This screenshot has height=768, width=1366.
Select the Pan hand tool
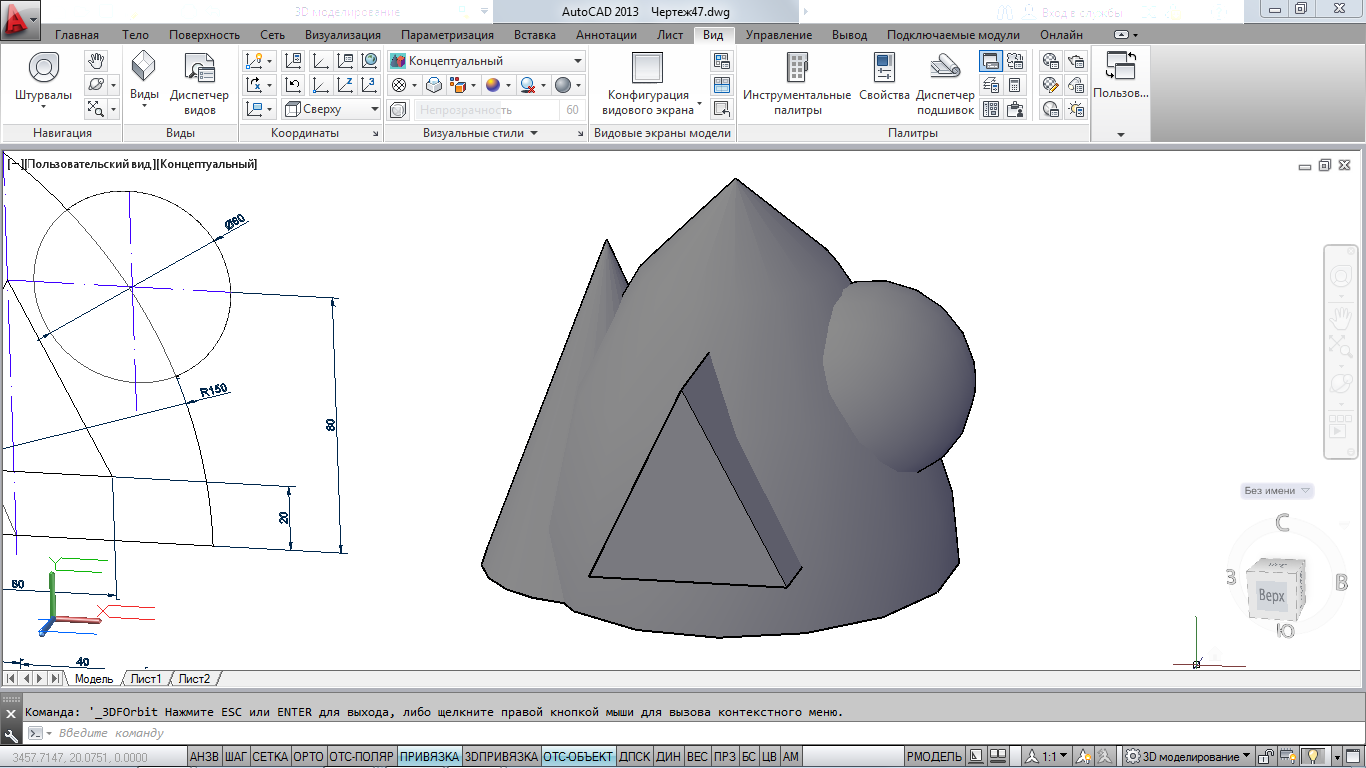click(x=96, y=61)
